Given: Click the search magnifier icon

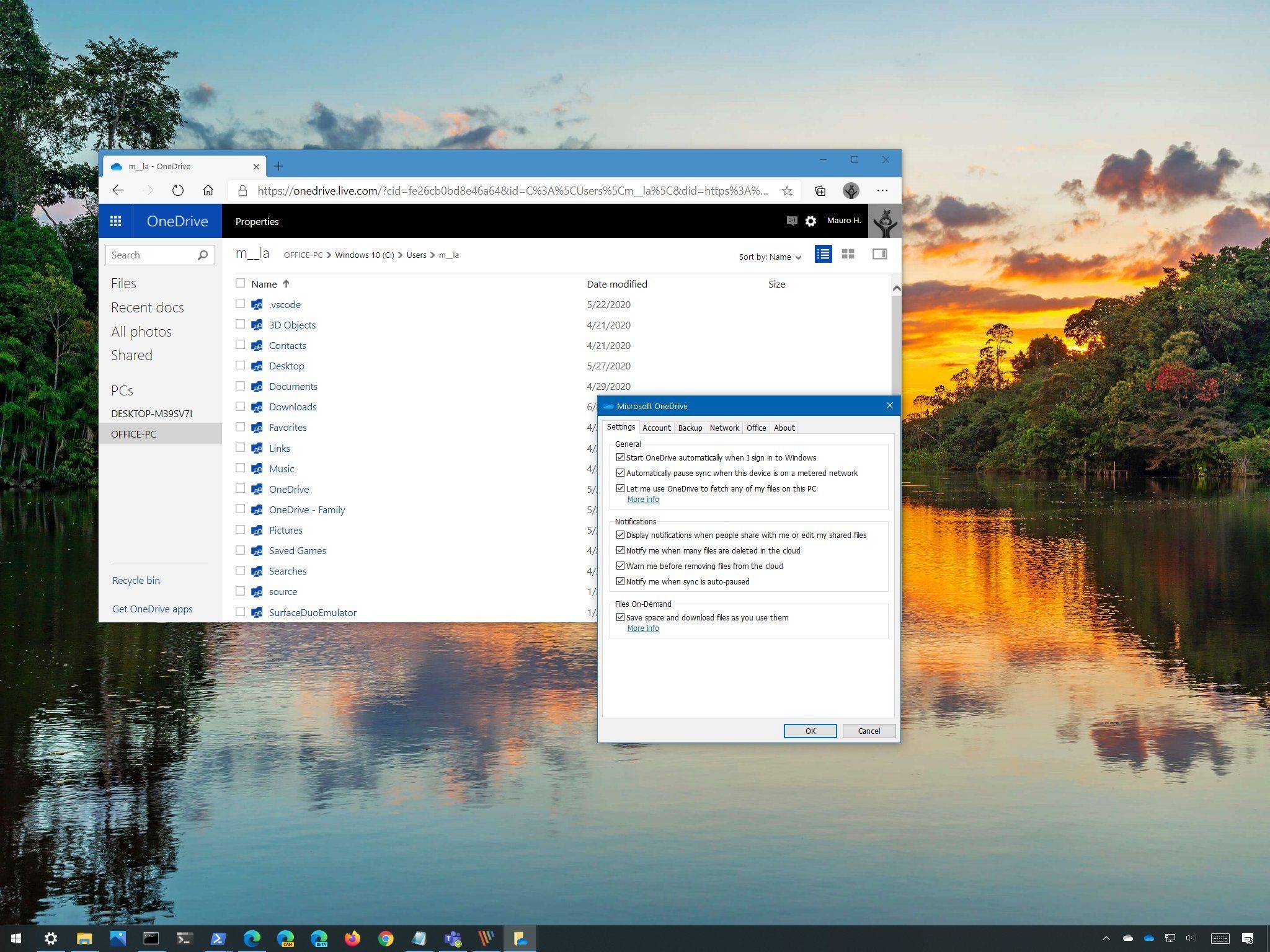Looking at the screenshot, I should coord(203,255).
